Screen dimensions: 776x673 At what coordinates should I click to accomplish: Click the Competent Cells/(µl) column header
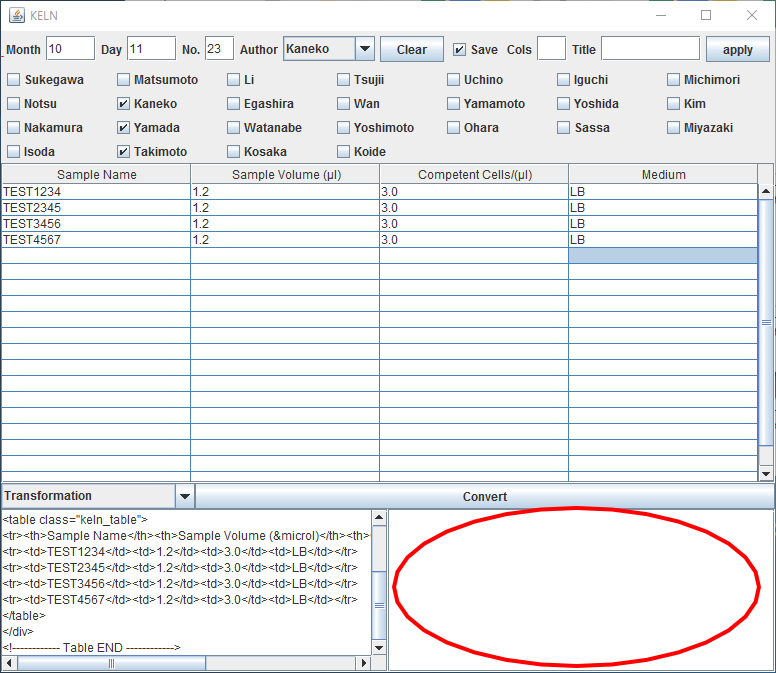coord(475,175)
